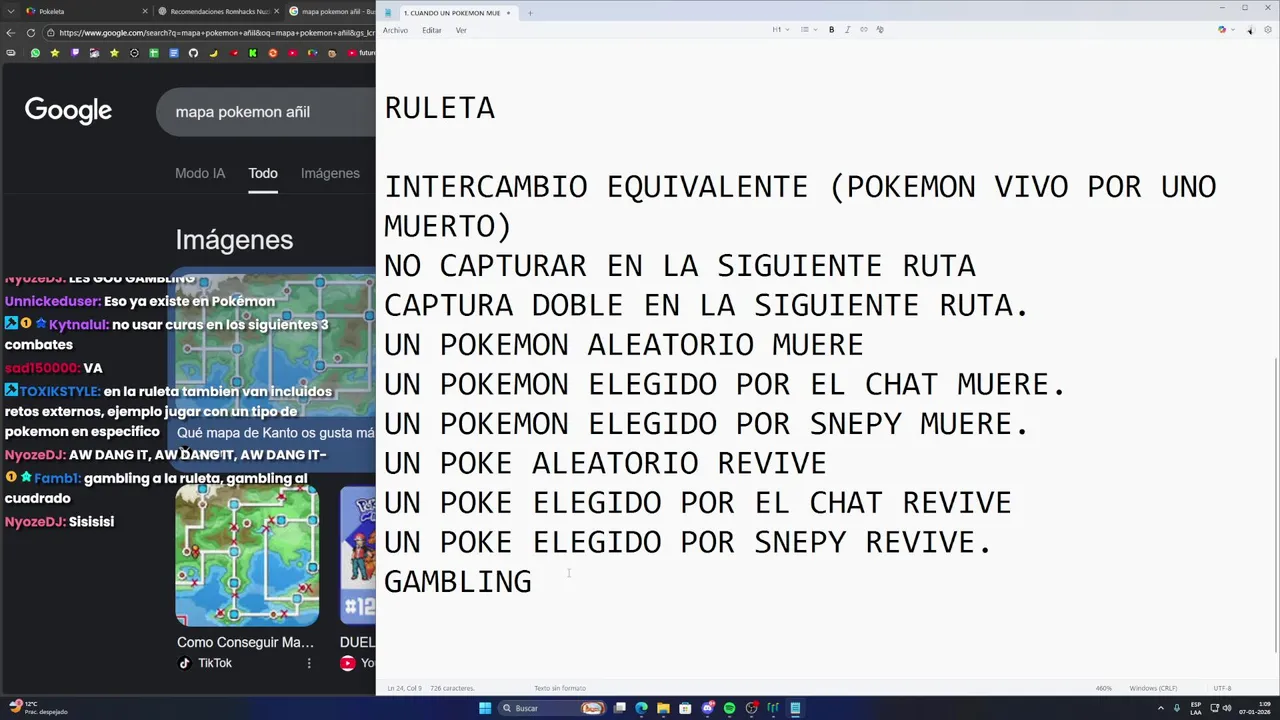Viewport: 1280px width, 720px height.
Task: Click the 460% zoom status entry
Action: (1104, 688)
